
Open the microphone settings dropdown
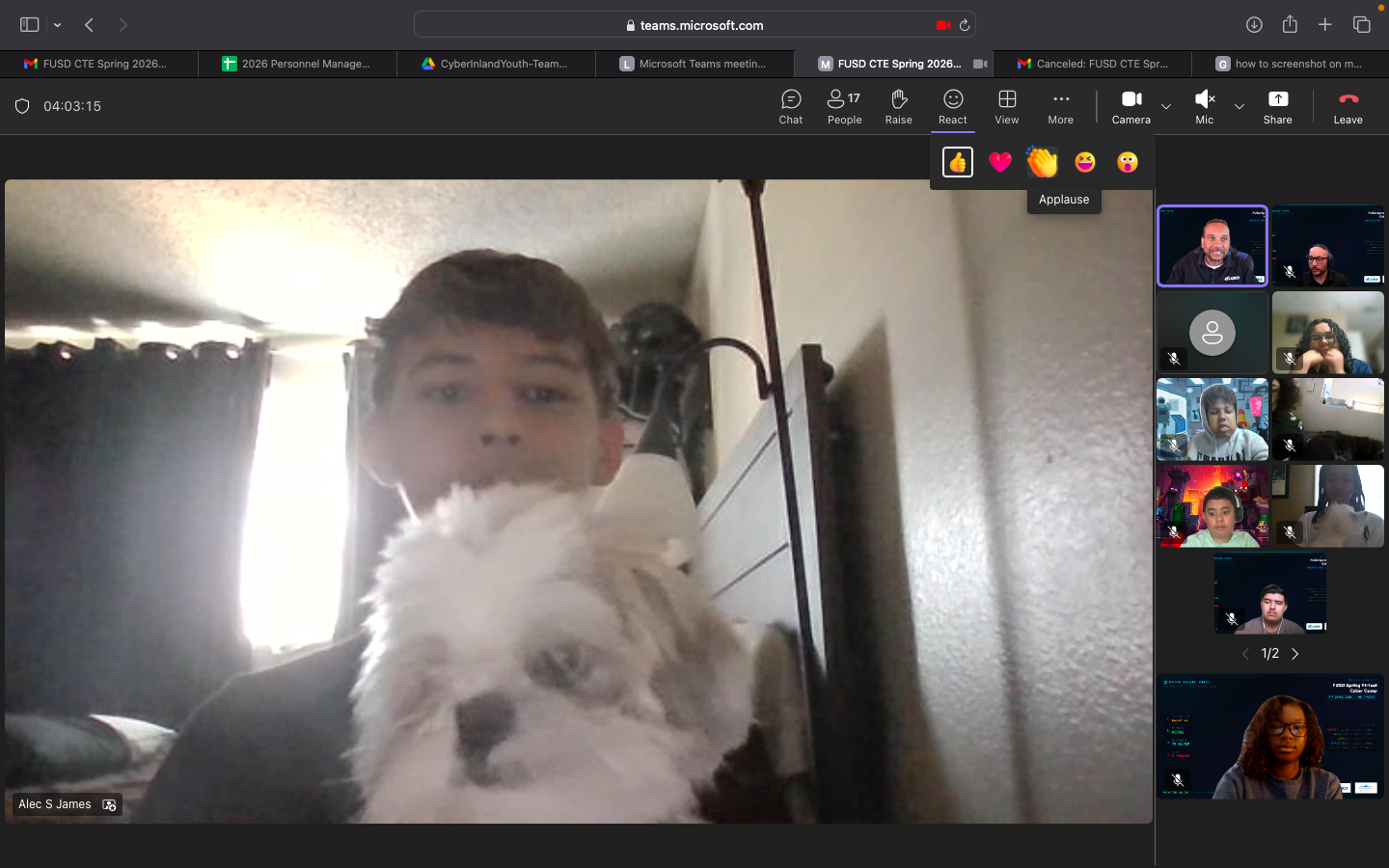click(x=1239, y=109)
